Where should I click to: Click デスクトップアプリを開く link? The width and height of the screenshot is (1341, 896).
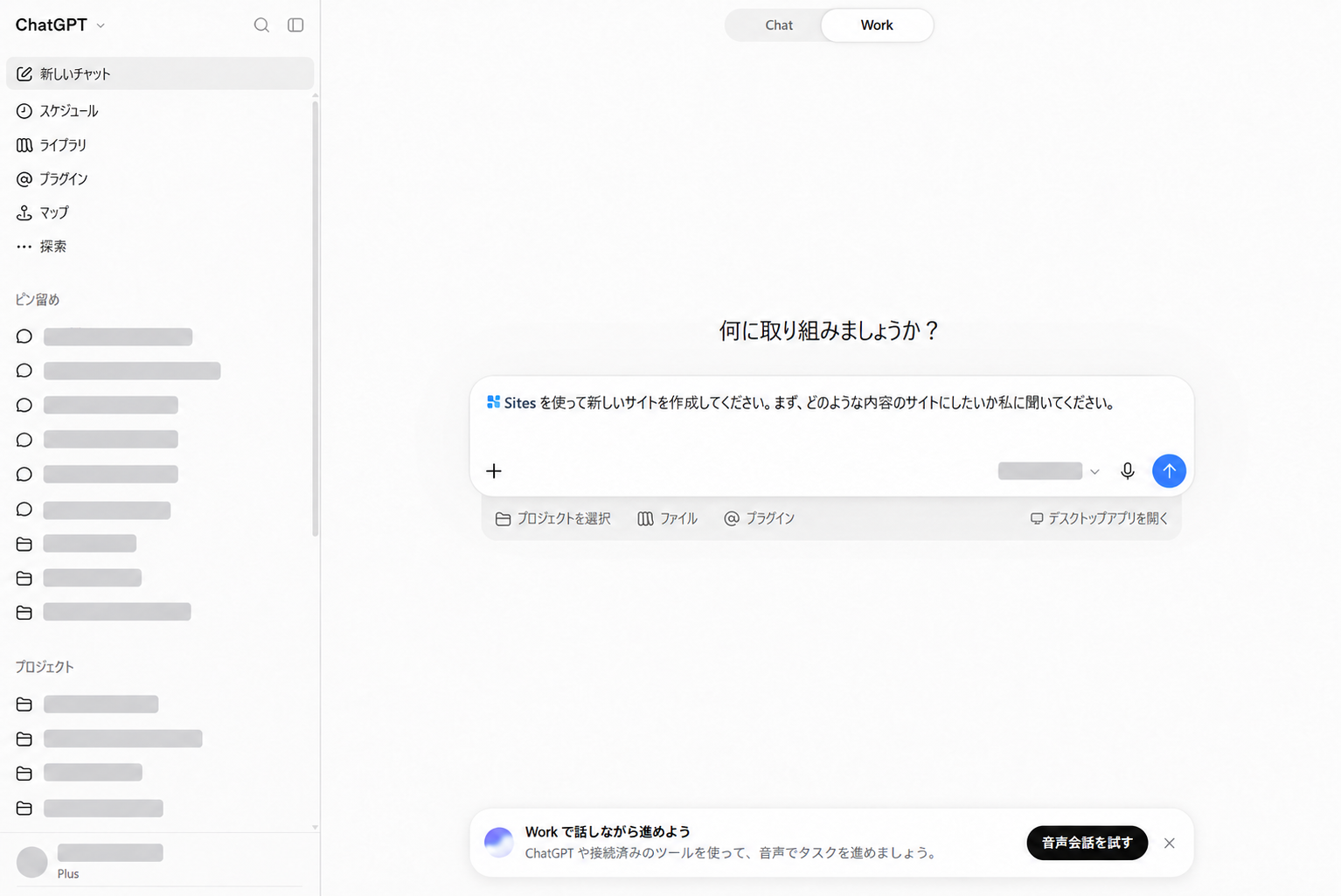click(1099, 518)
